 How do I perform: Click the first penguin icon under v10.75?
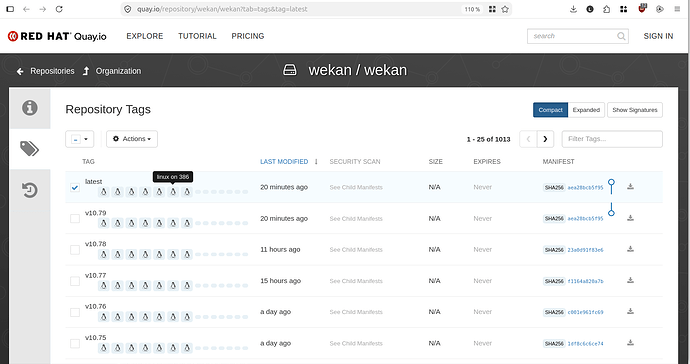point(103,348)
